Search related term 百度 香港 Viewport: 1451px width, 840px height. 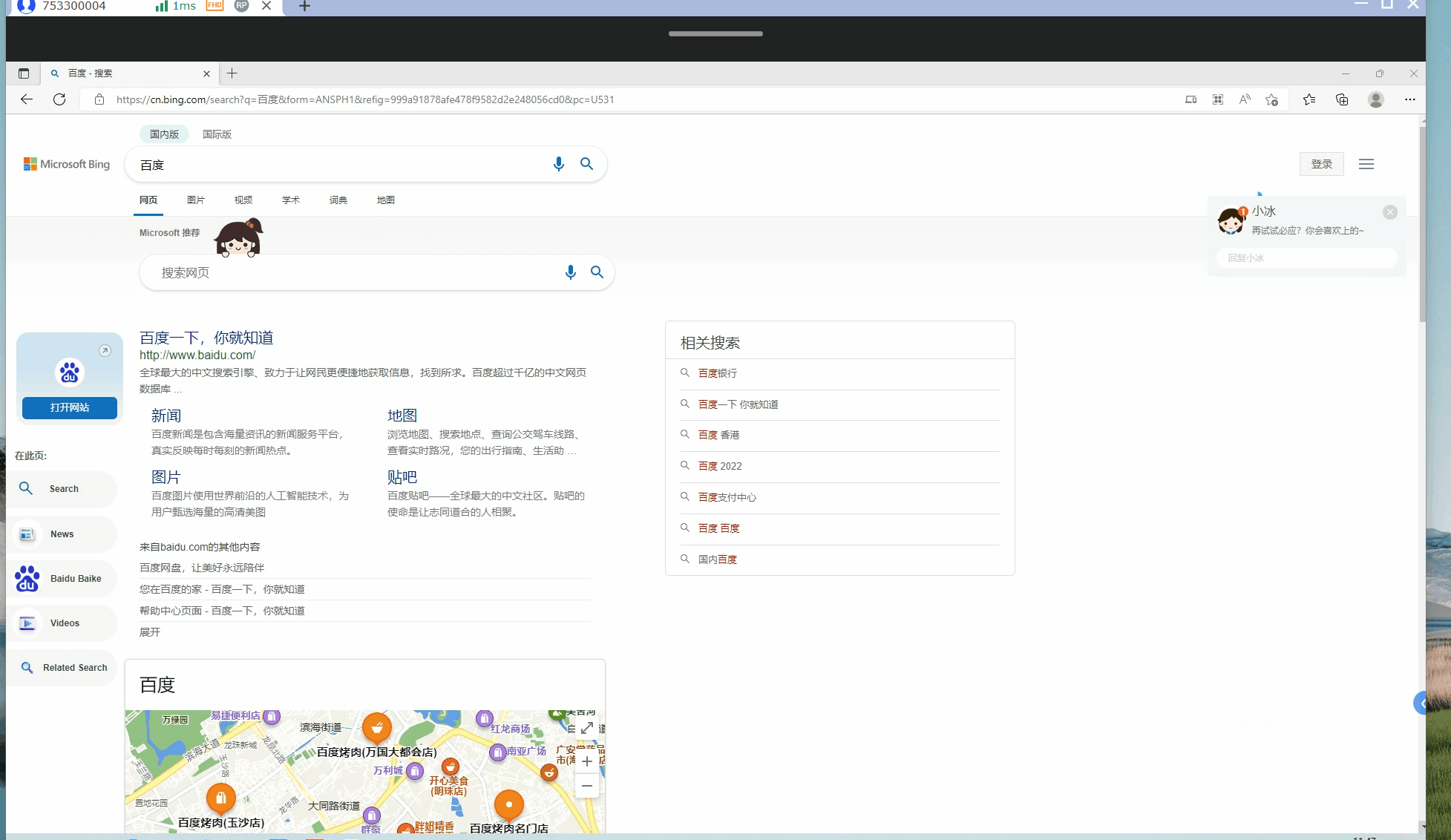click(719, 435)
